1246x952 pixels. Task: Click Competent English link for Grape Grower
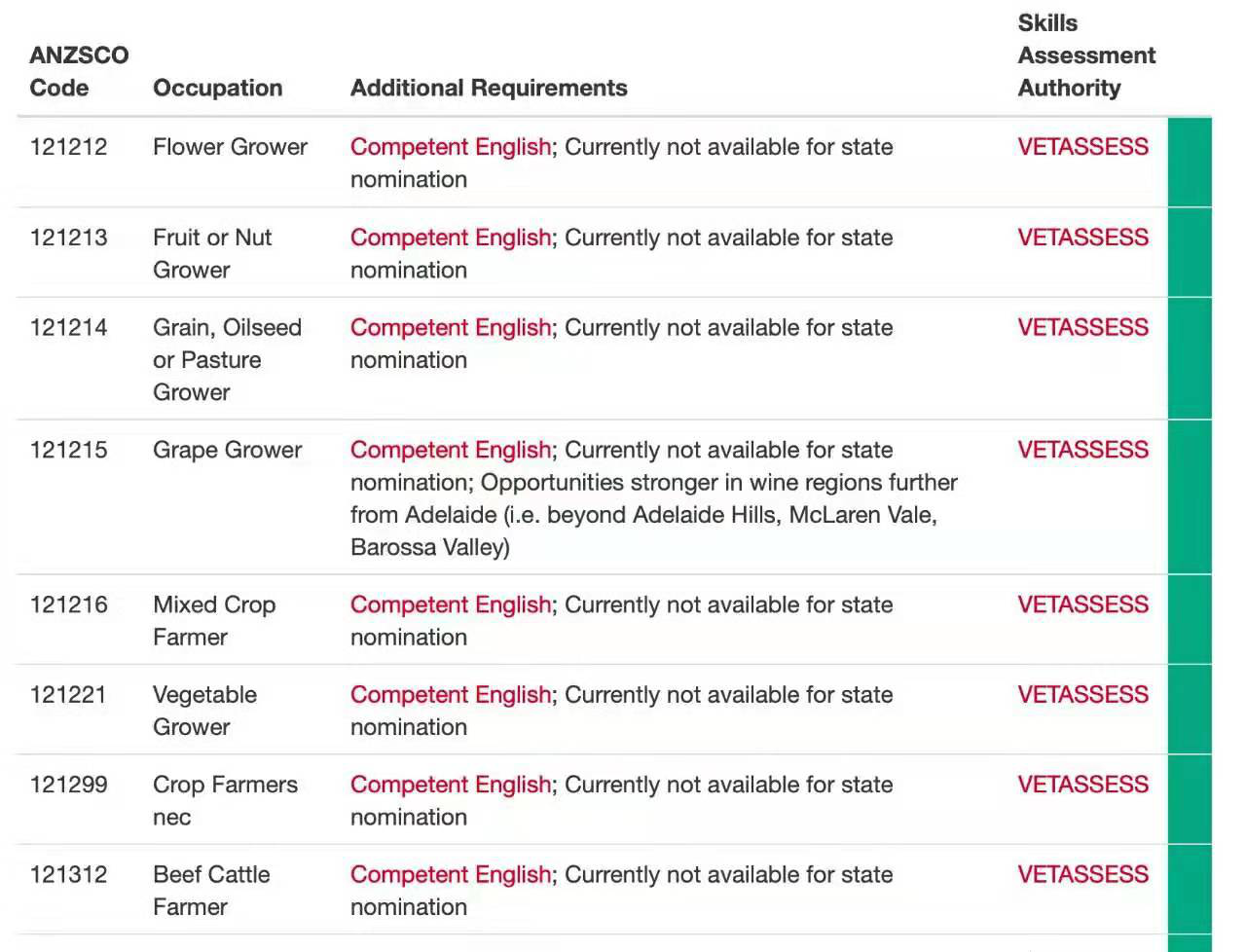click(451, 450)
